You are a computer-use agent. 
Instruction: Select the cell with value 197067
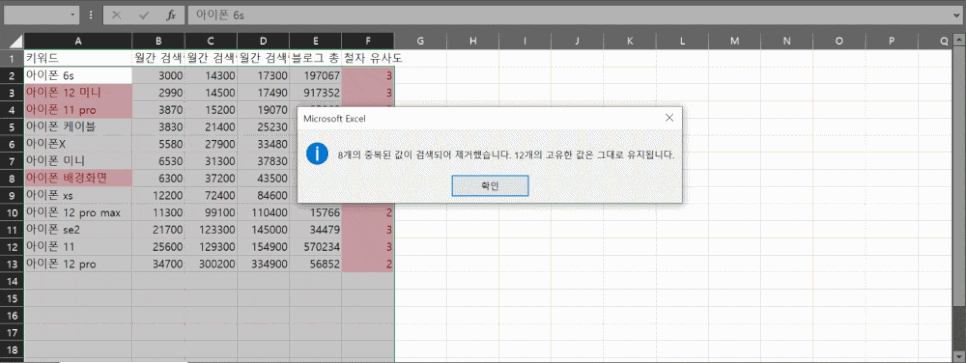click(315, 76)
